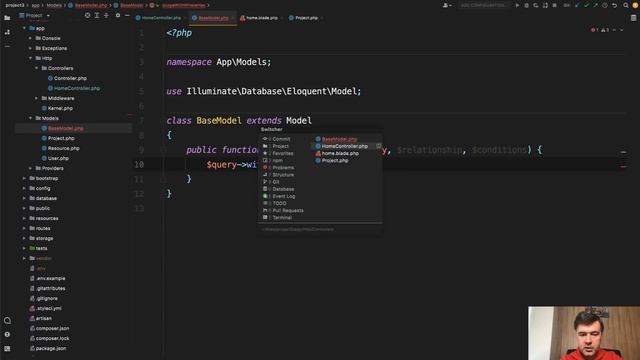
Task: Hide the Project panel with minus icon
Action: pyautogui.click(x=127, y=16)
